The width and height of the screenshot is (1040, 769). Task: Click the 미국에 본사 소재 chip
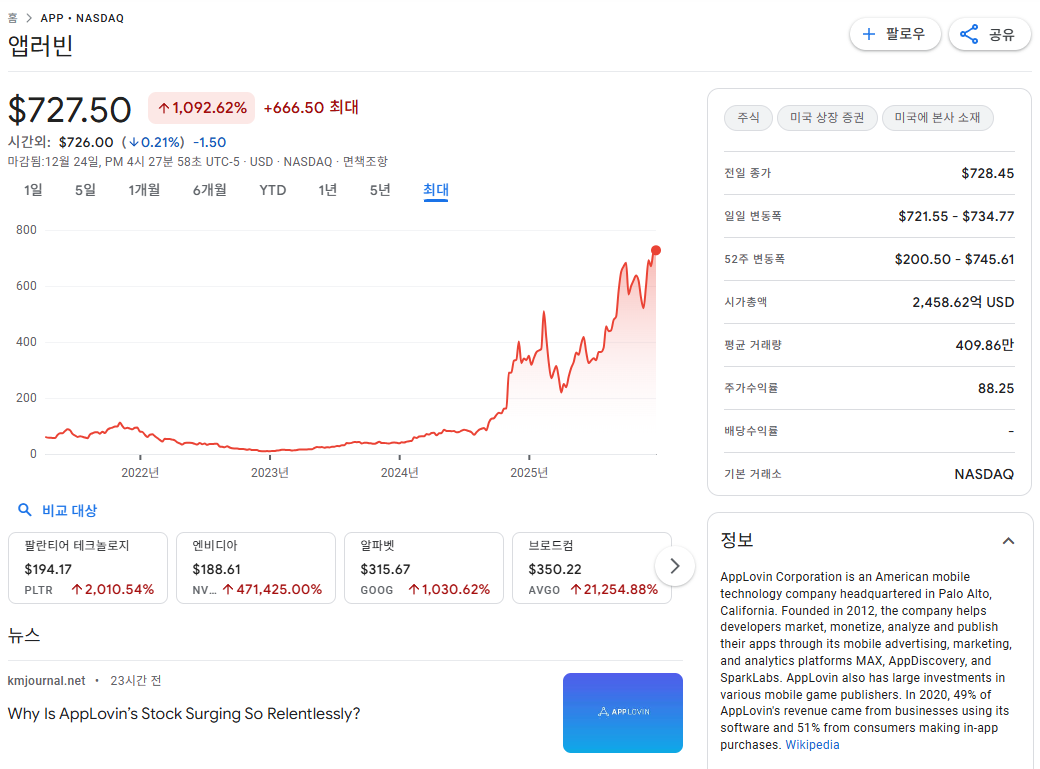tap(937, 117)
